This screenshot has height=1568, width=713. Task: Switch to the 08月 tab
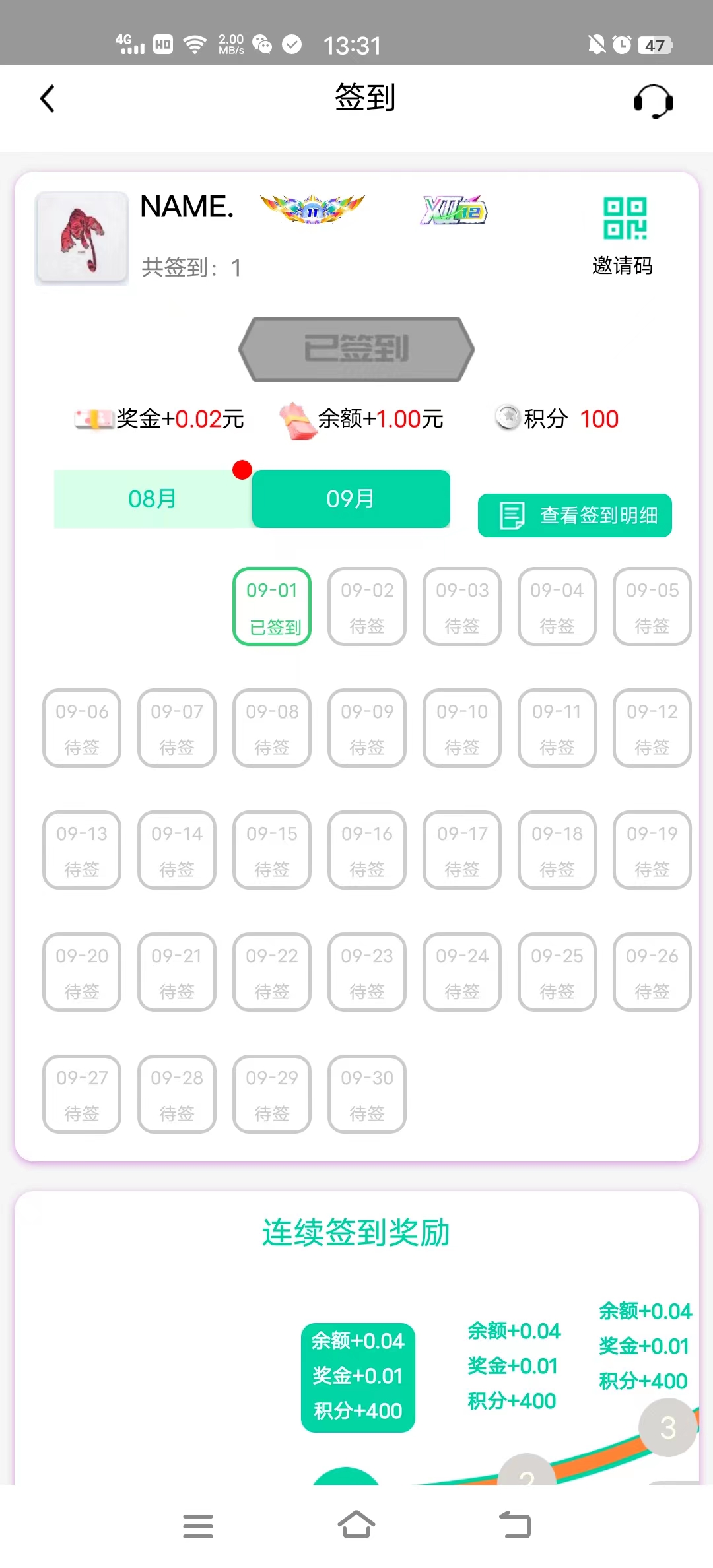coord(153,499)
